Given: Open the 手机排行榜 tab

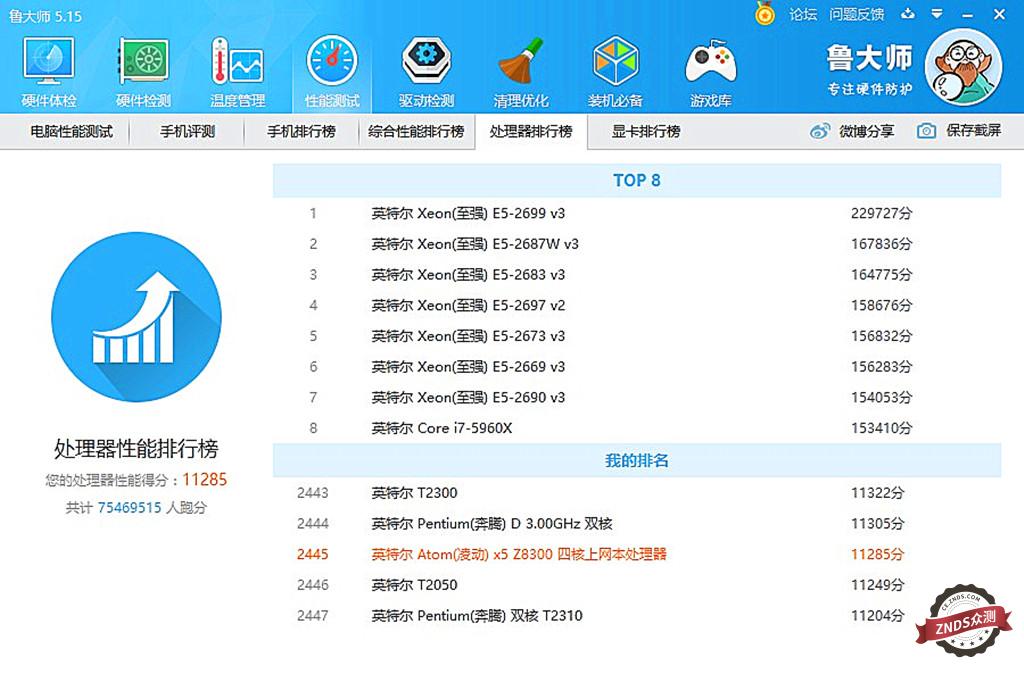Looking at the screenshot, I should 301,131.
